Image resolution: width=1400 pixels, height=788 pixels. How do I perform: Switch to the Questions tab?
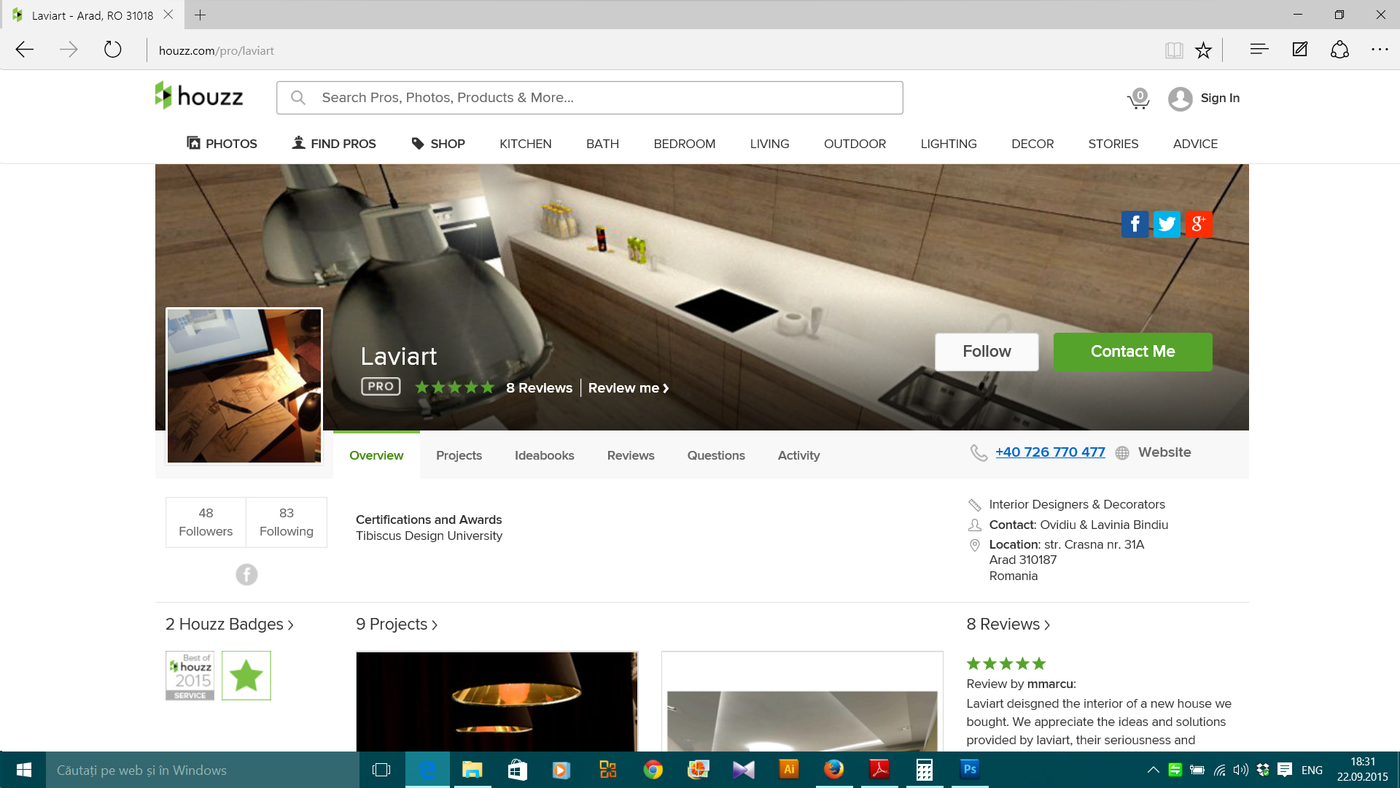coord(716,455)
